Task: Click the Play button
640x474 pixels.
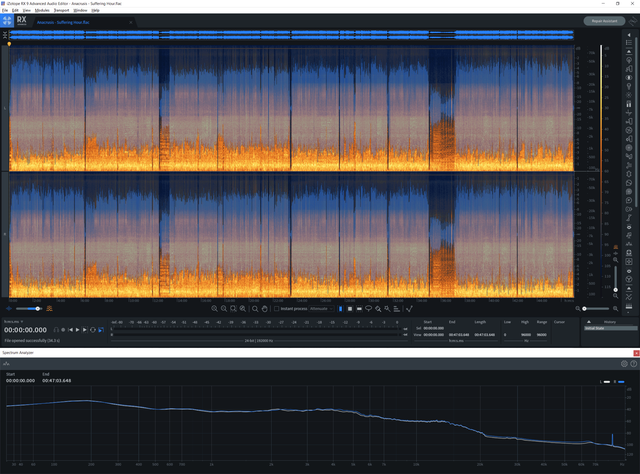Action: [x=78, y=330]
